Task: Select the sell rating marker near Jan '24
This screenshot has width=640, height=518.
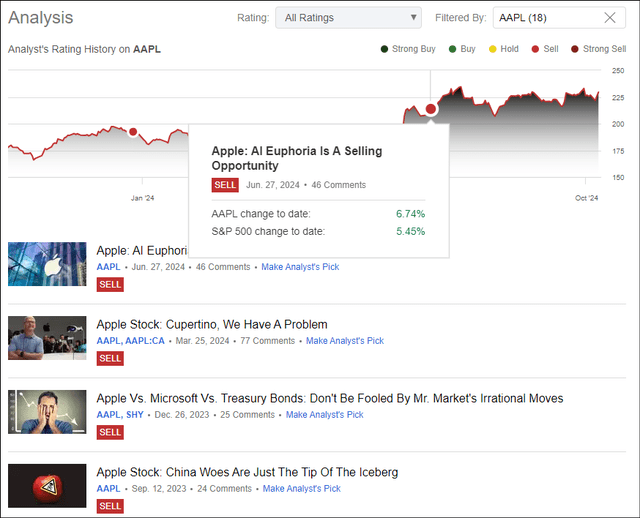Action: pos(133,131)
